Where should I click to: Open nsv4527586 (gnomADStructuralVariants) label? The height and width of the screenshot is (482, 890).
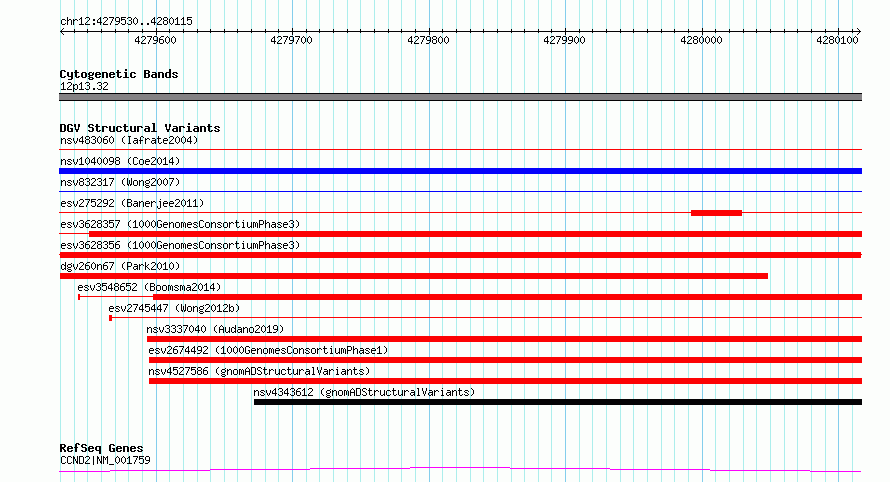259,371
